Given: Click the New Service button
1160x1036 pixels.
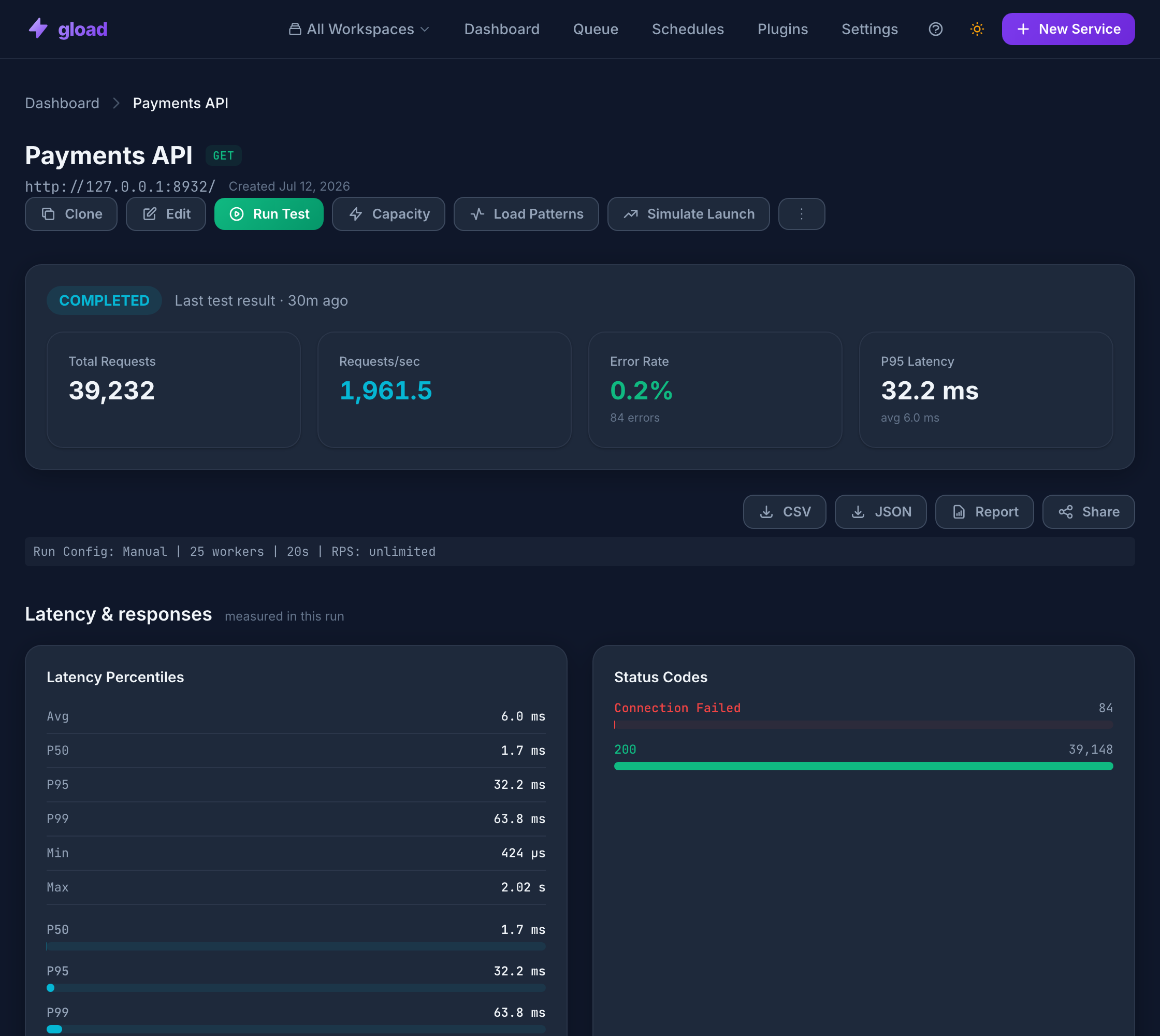Looking at the screenshot, I should 1068,29.
